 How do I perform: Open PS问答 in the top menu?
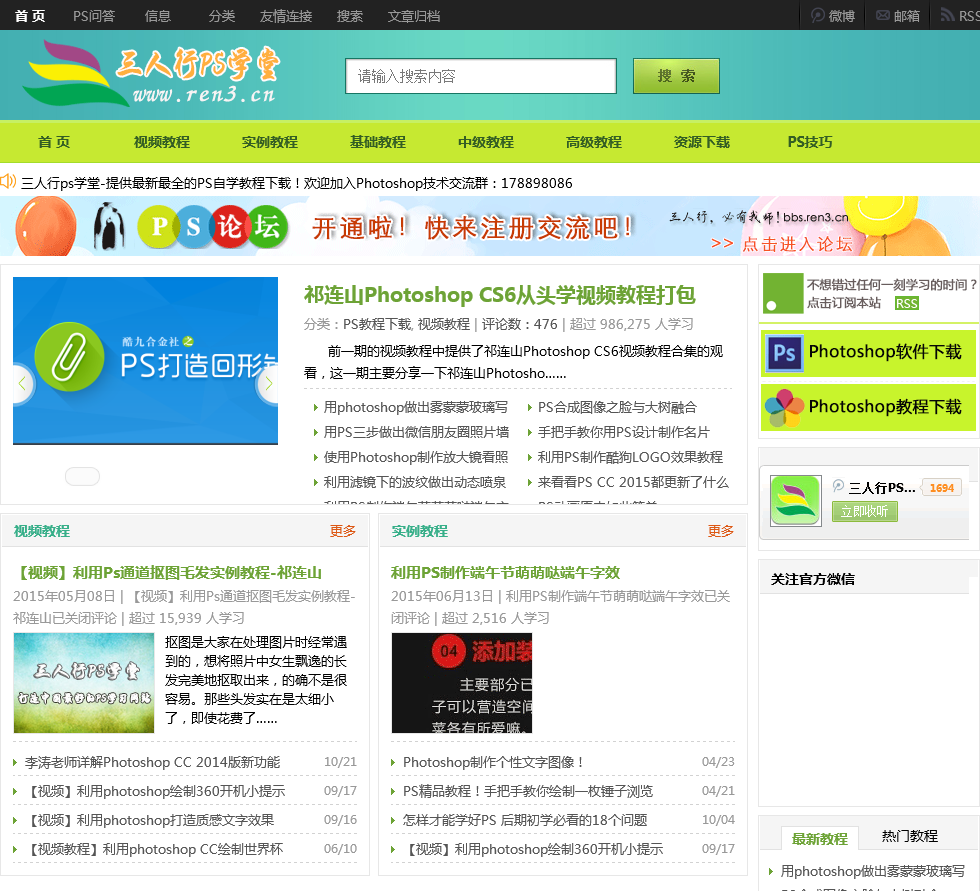click(x=94, y=16)
